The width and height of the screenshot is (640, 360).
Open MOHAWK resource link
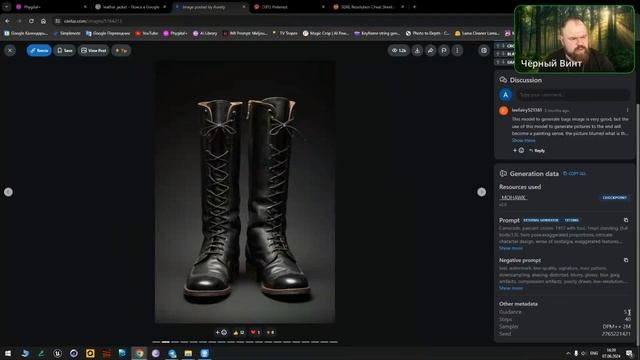[513, 198]
